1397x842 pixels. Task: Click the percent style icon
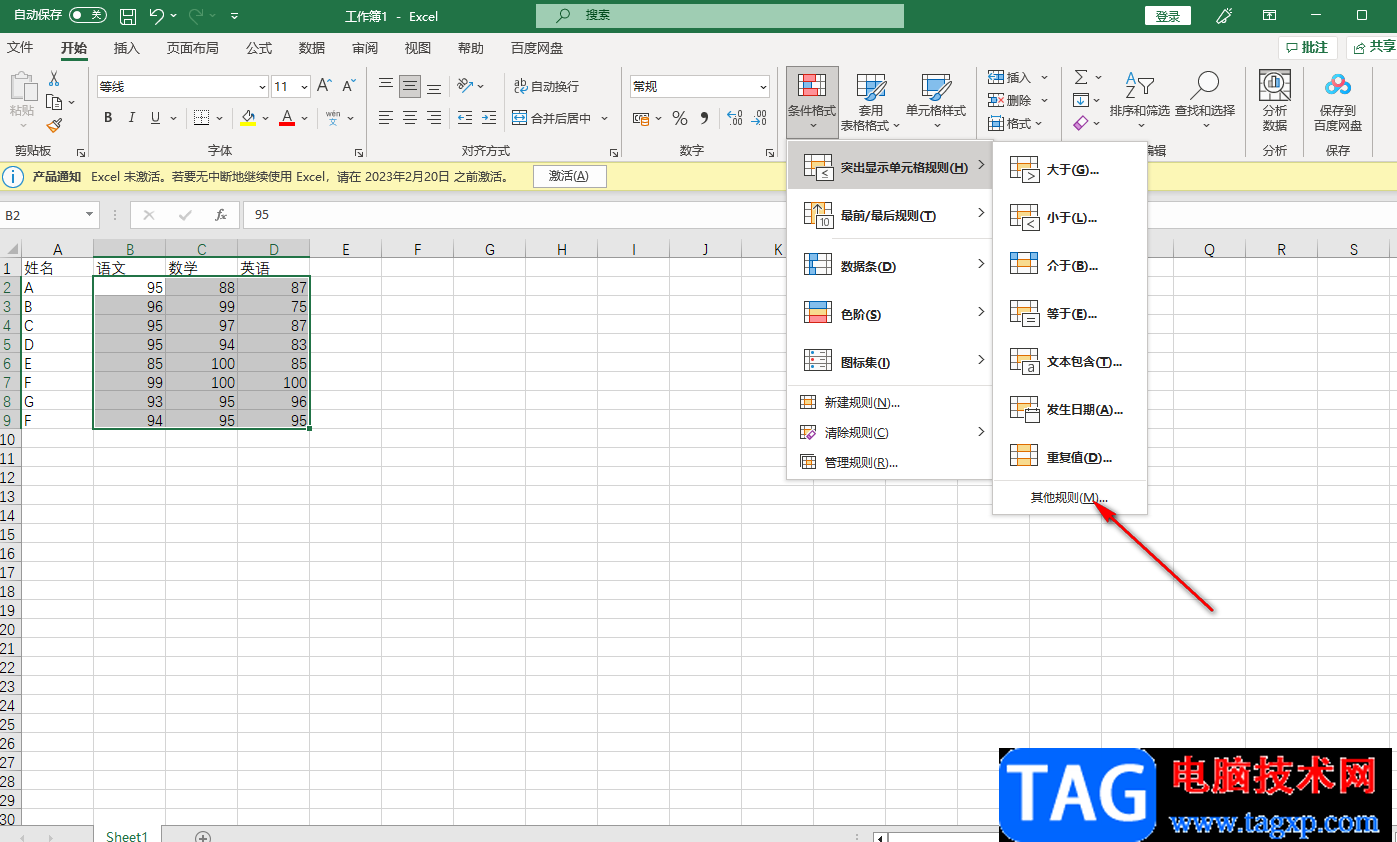680,118
